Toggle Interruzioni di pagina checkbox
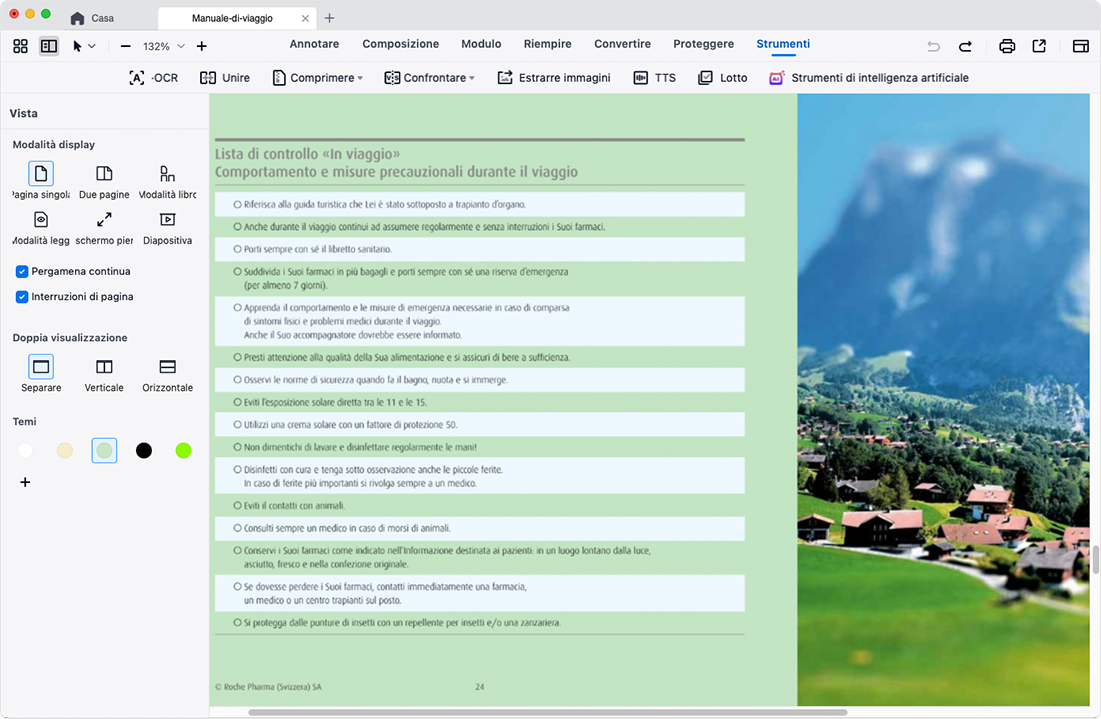 (x=22, y=297)
